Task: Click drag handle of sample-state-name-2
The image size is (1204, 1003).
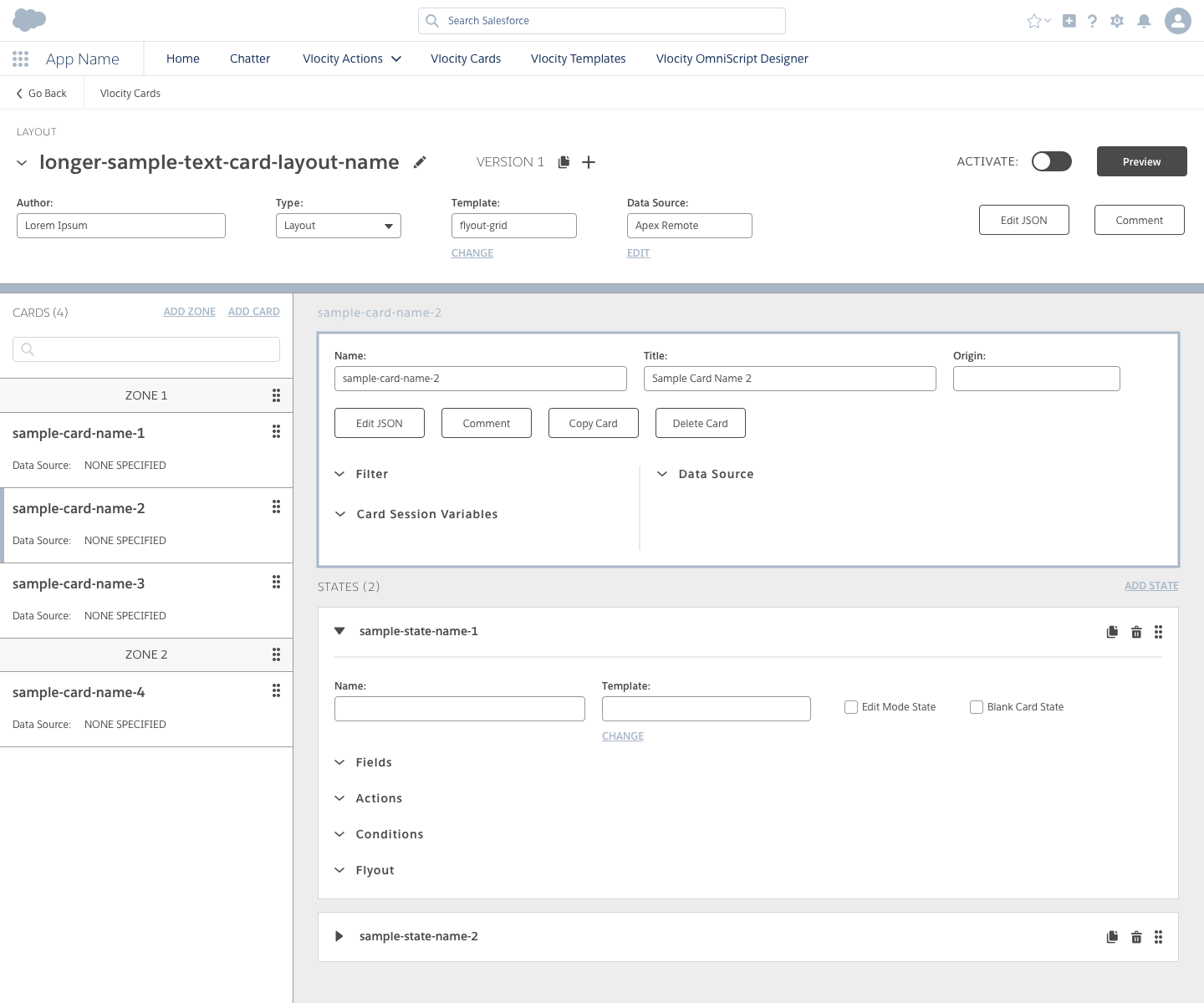Action: [x=1158, y=937]
